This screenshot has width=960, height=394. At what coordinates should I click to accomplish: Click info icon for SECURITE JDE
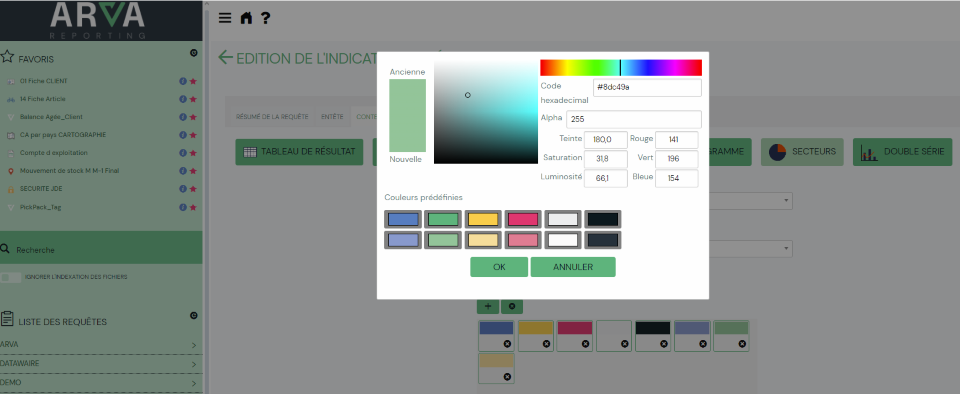pos(182,189)
